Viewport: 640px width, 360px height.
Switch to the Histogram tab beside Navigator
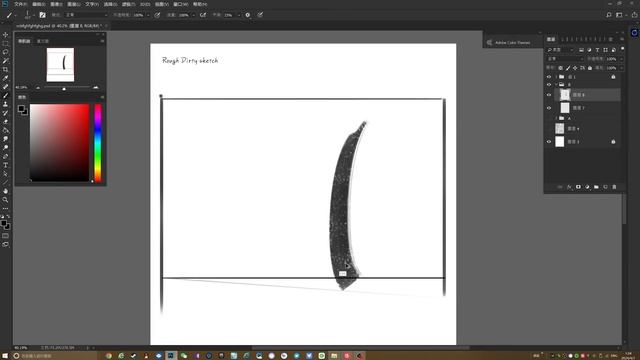pyautogui.click(x=43, y=41)
